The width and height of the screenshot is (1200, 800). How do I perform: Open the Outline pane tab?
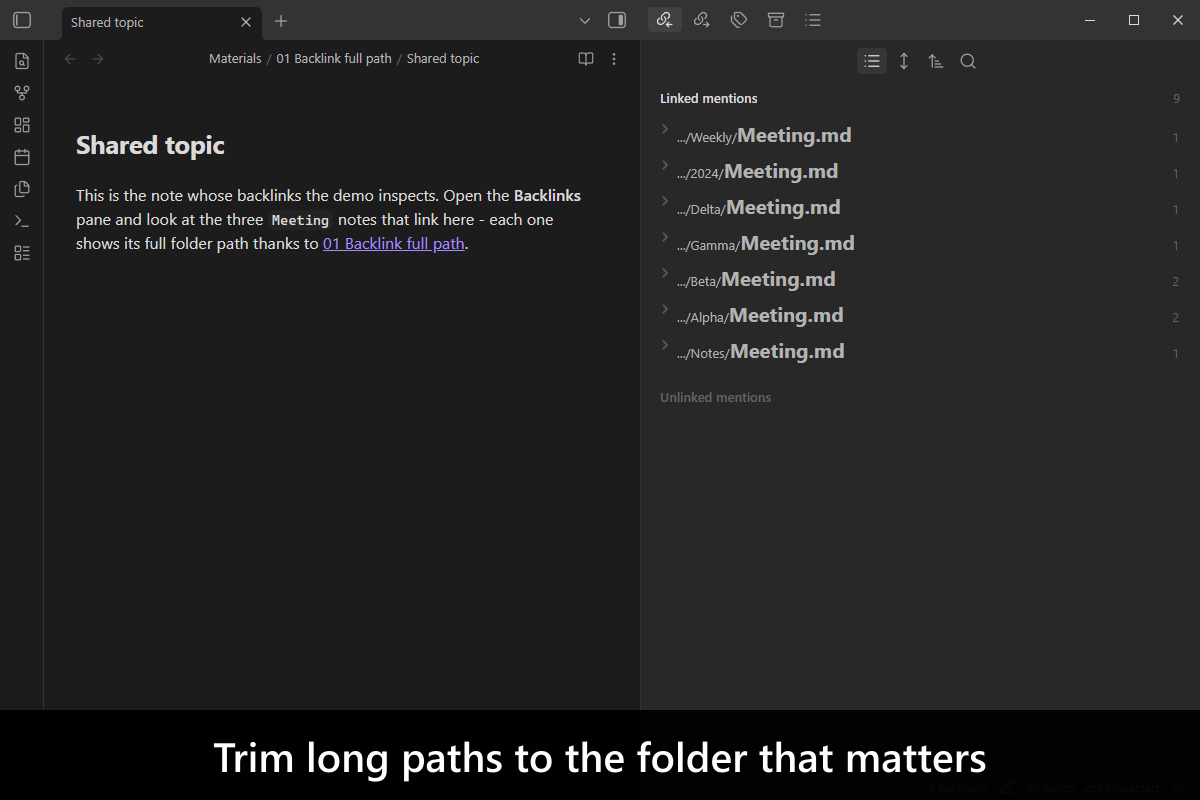tap(813, 19)
